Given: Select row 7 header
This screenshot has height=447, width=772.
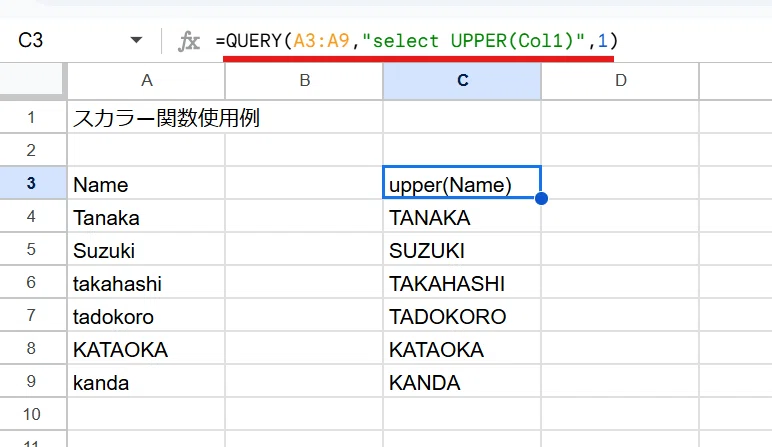Looking at the screenshot, I should click(32, 315).
